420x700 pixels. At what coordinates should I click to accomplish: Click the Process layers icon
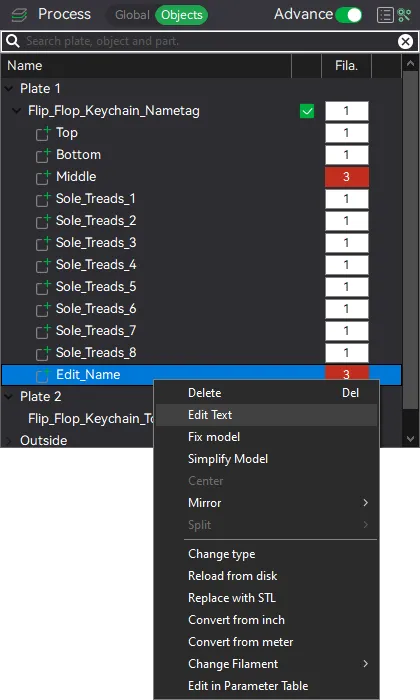click(x=20, y=15)
